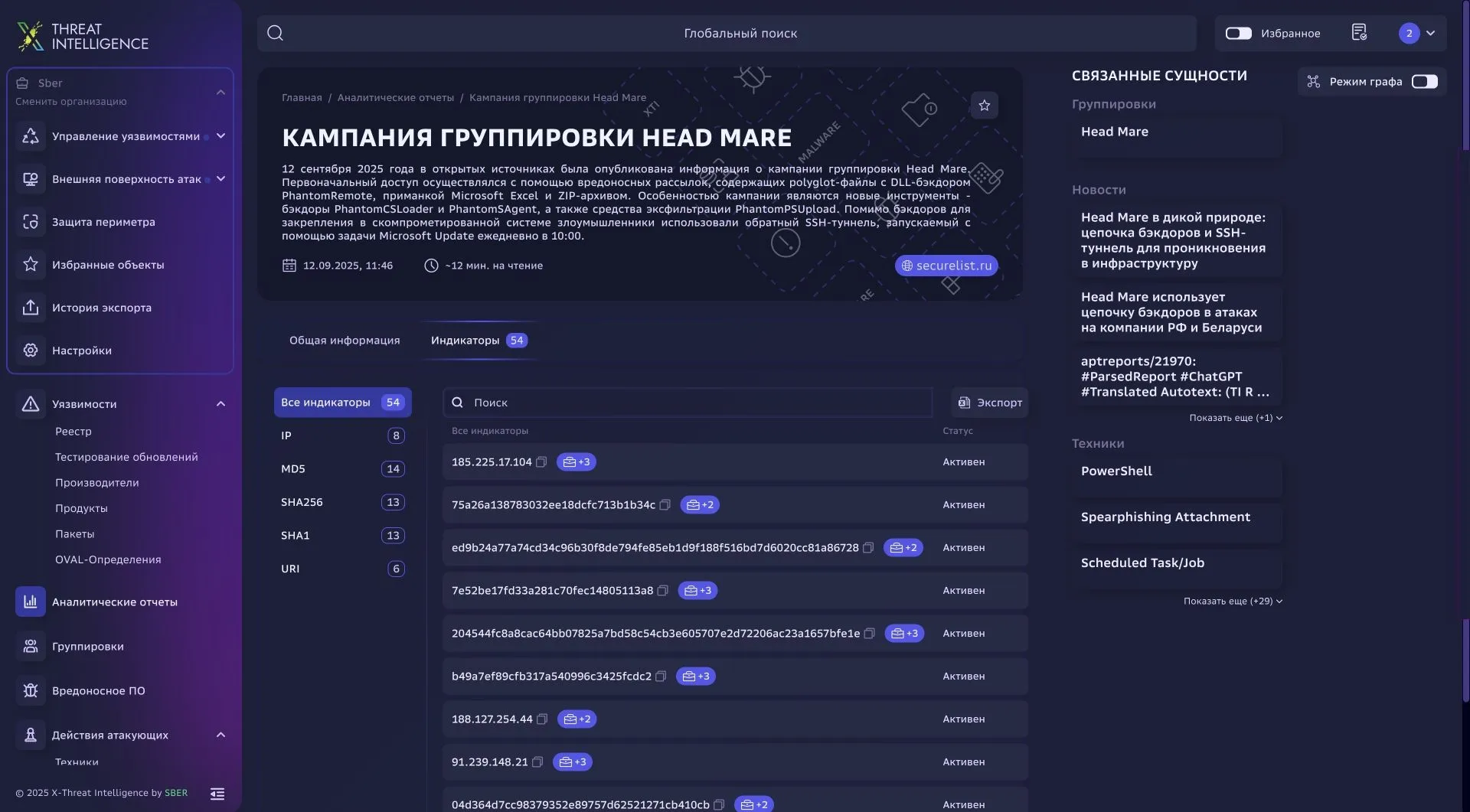Click the Управление уязвимостями sidebar icon

(31, 136)
